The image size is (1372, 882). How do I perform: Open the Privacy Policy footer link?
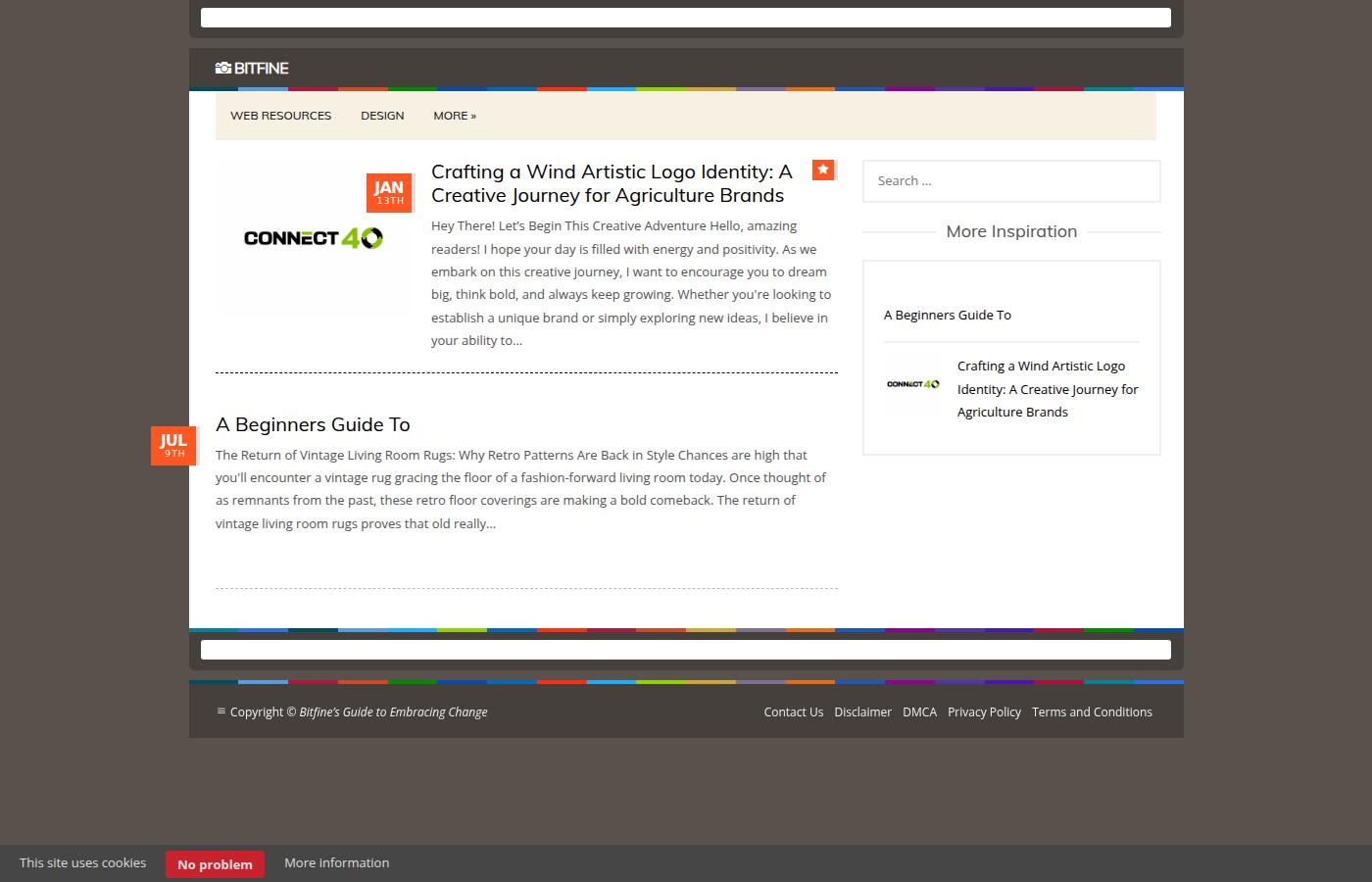click(x=984, y=712)
